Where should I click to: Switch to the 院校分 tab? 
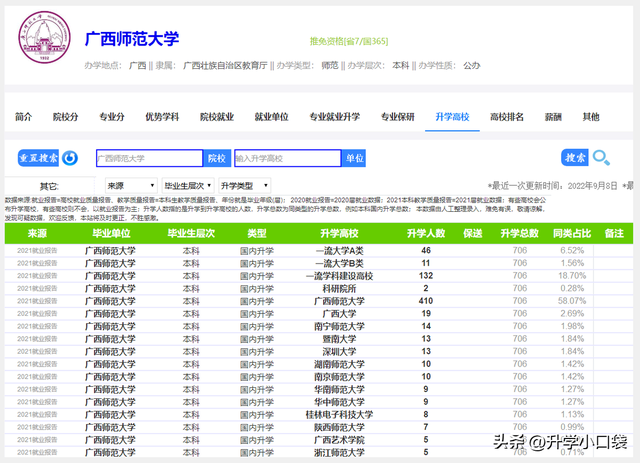point(65,117)
